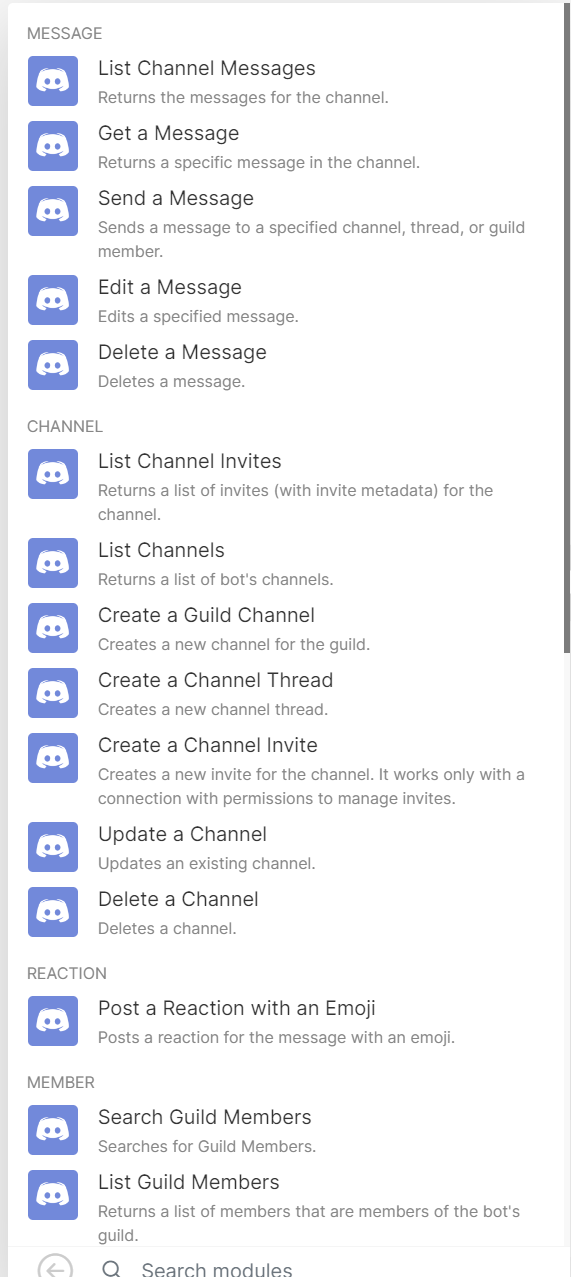The image size is (571, 1277).
Task: Click 'Creates a new invite for the channel' description
Action: 311,786
